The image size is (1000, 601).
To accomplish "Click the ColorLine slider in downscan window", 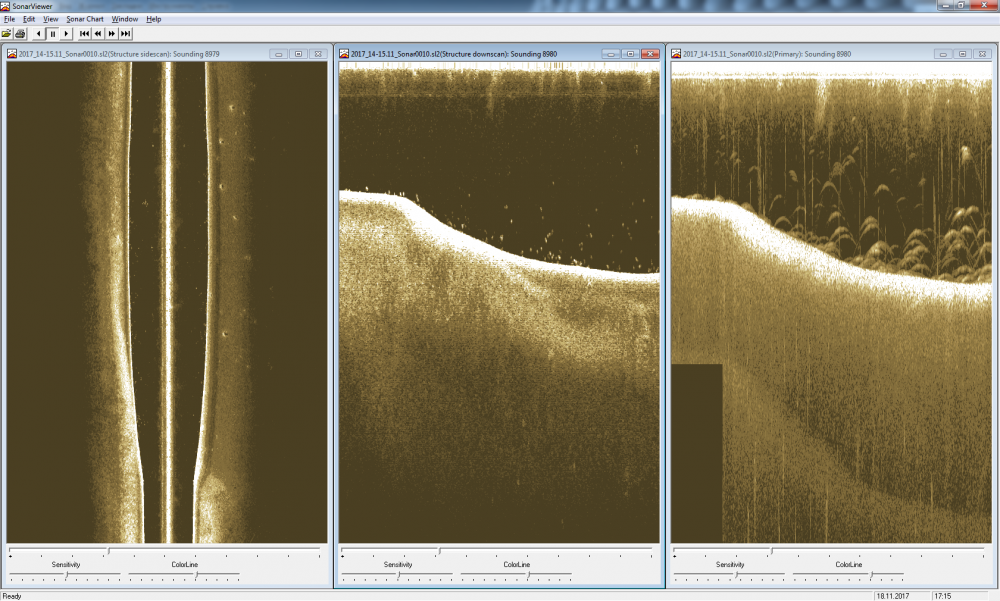I will pyautogui.click(x=516, y=575).
